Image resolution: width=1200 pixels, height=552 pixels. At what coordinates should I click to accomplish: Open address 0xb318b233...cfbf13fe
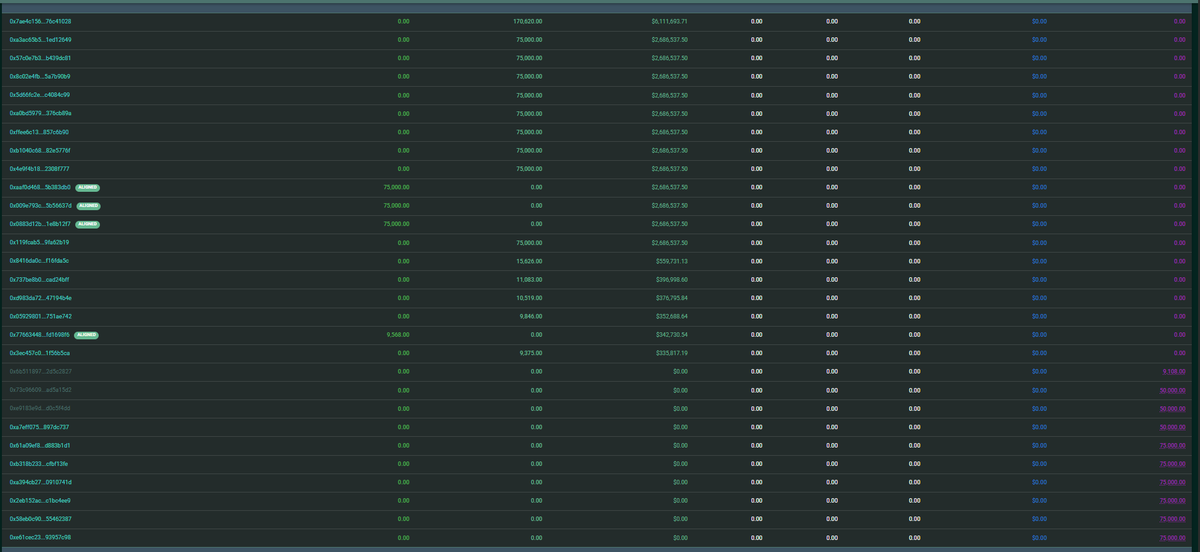pos(39,464)
